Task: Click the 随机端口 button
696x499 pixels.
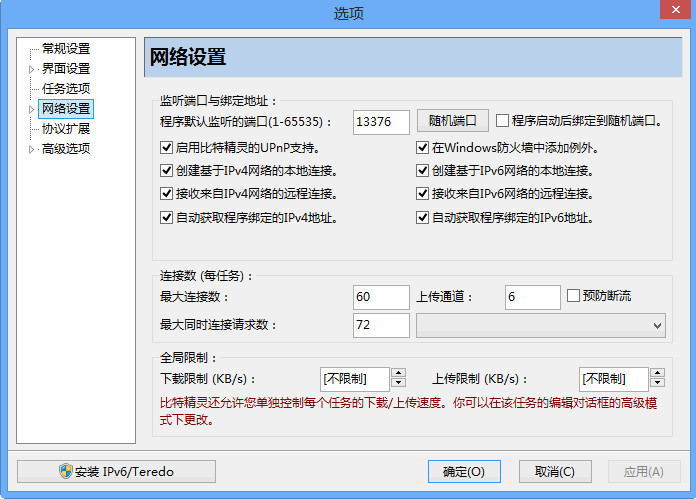Action: coord(452,121)
